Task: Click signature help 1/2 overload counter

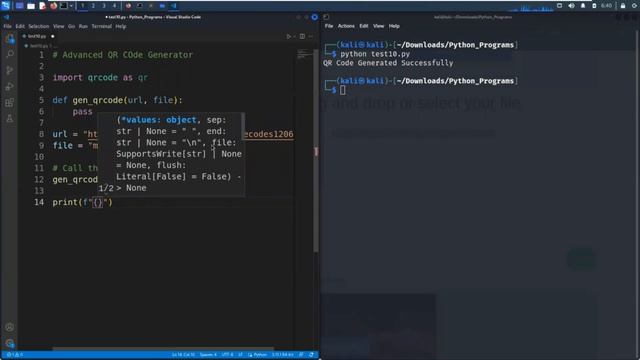Action: coord(106,188)
